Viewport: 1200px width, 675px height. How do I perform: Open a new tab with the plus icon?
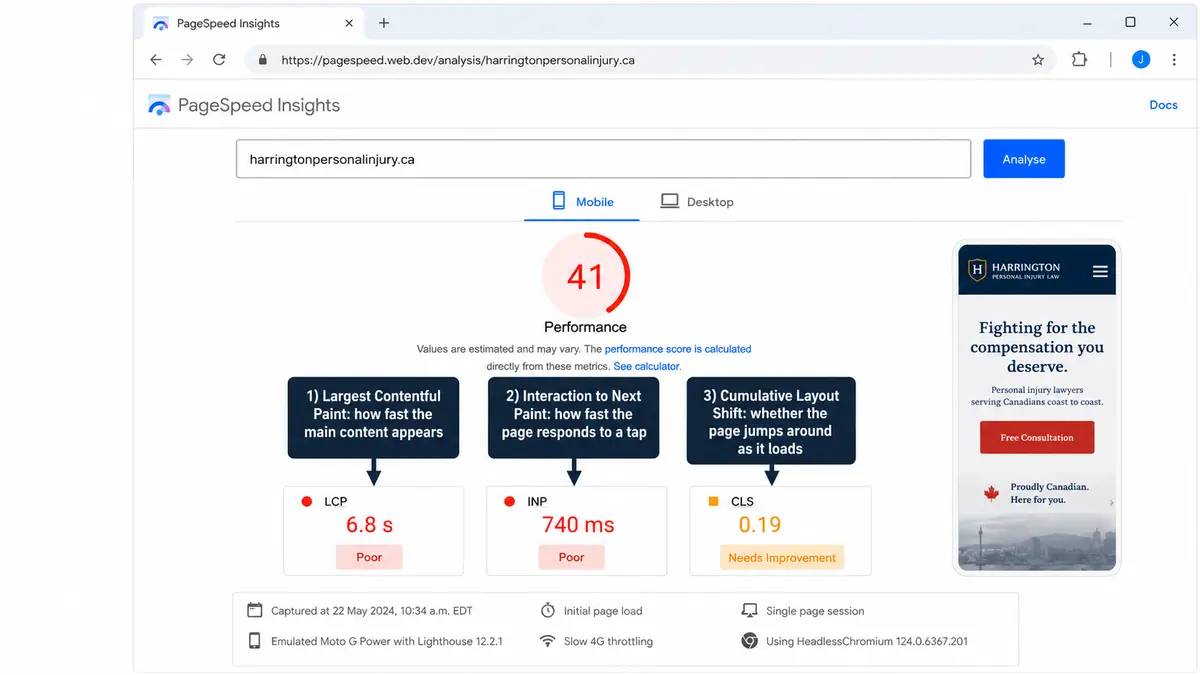tap(384, 23)
